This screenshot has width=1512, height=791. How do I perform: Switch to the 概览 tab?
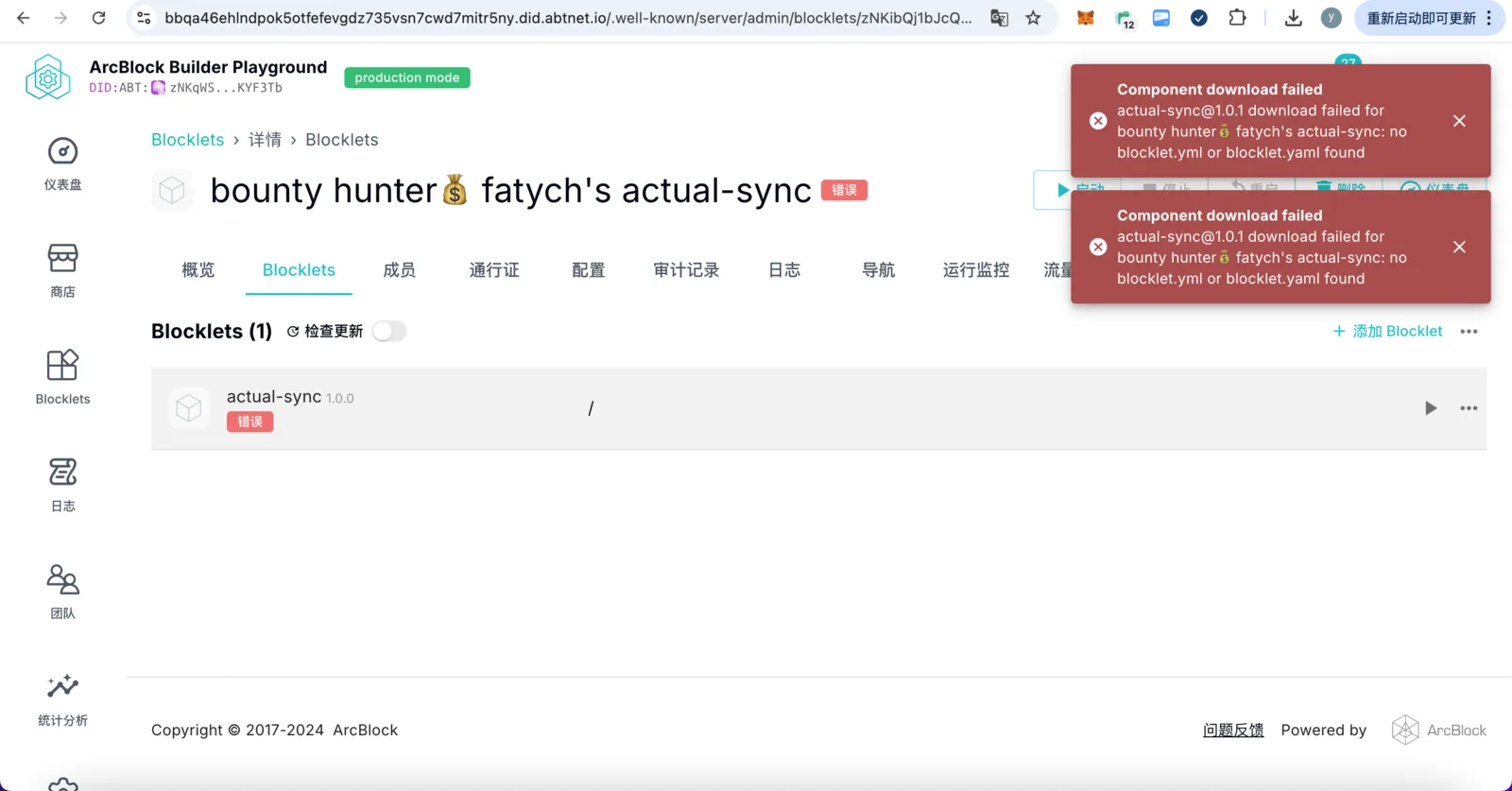tap(198, 270)
